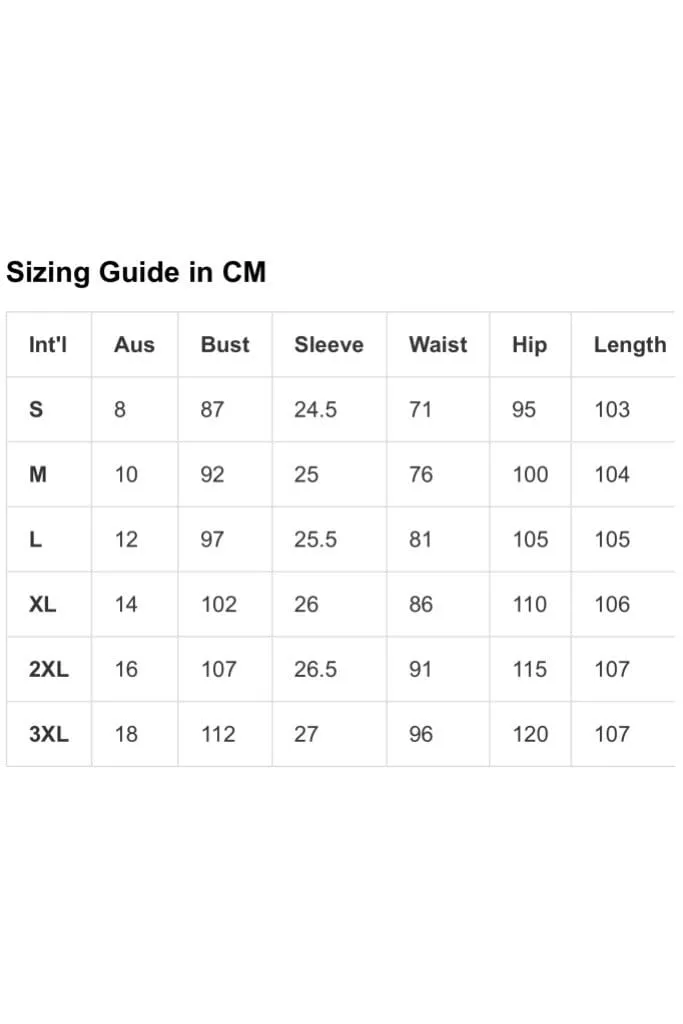Click the 2XL size row label
This screenshot has width=683, height=1024.
[x=49, y=669]
